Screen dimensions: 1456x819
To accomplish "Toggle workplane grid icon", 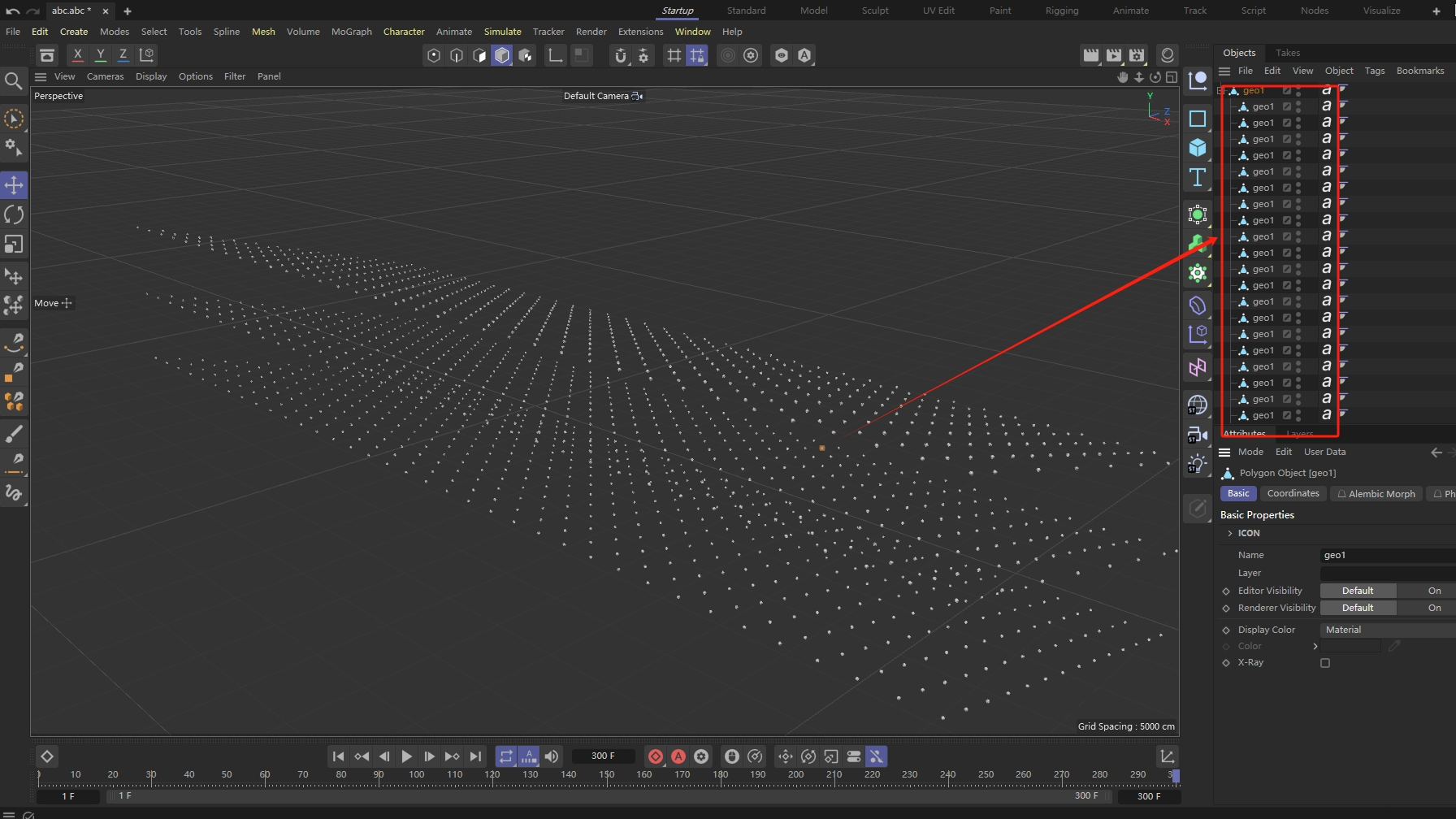I will (674, 54).
